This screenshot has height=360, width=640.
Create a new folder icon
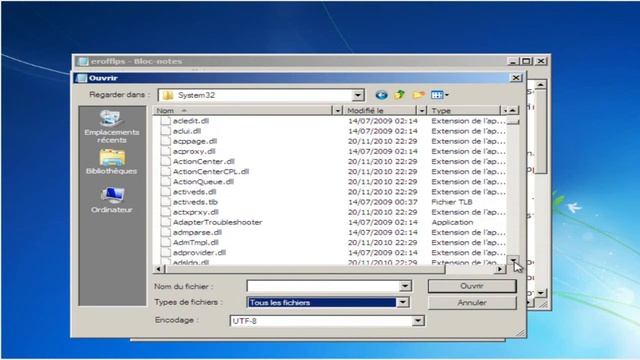(418, 95)
